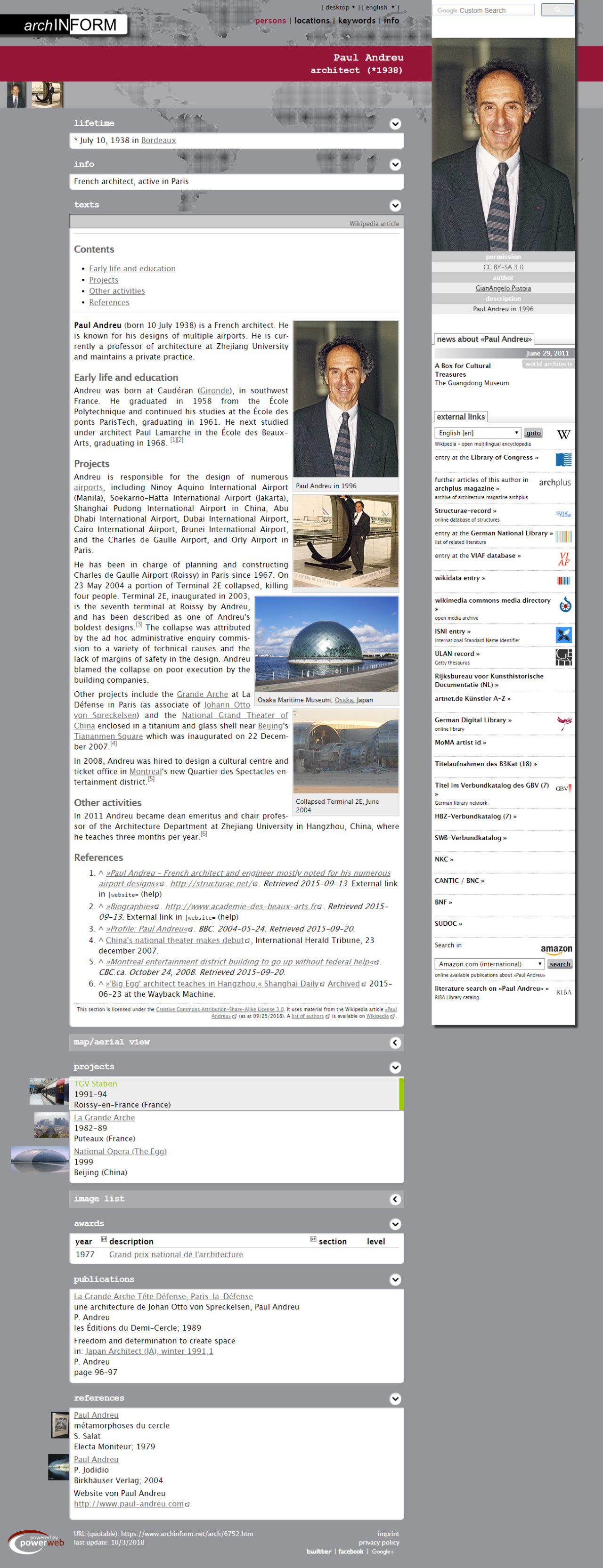Select the news about Paul Andreu tab
Viewport: 603px width, 1568px height.
point(484,339)
